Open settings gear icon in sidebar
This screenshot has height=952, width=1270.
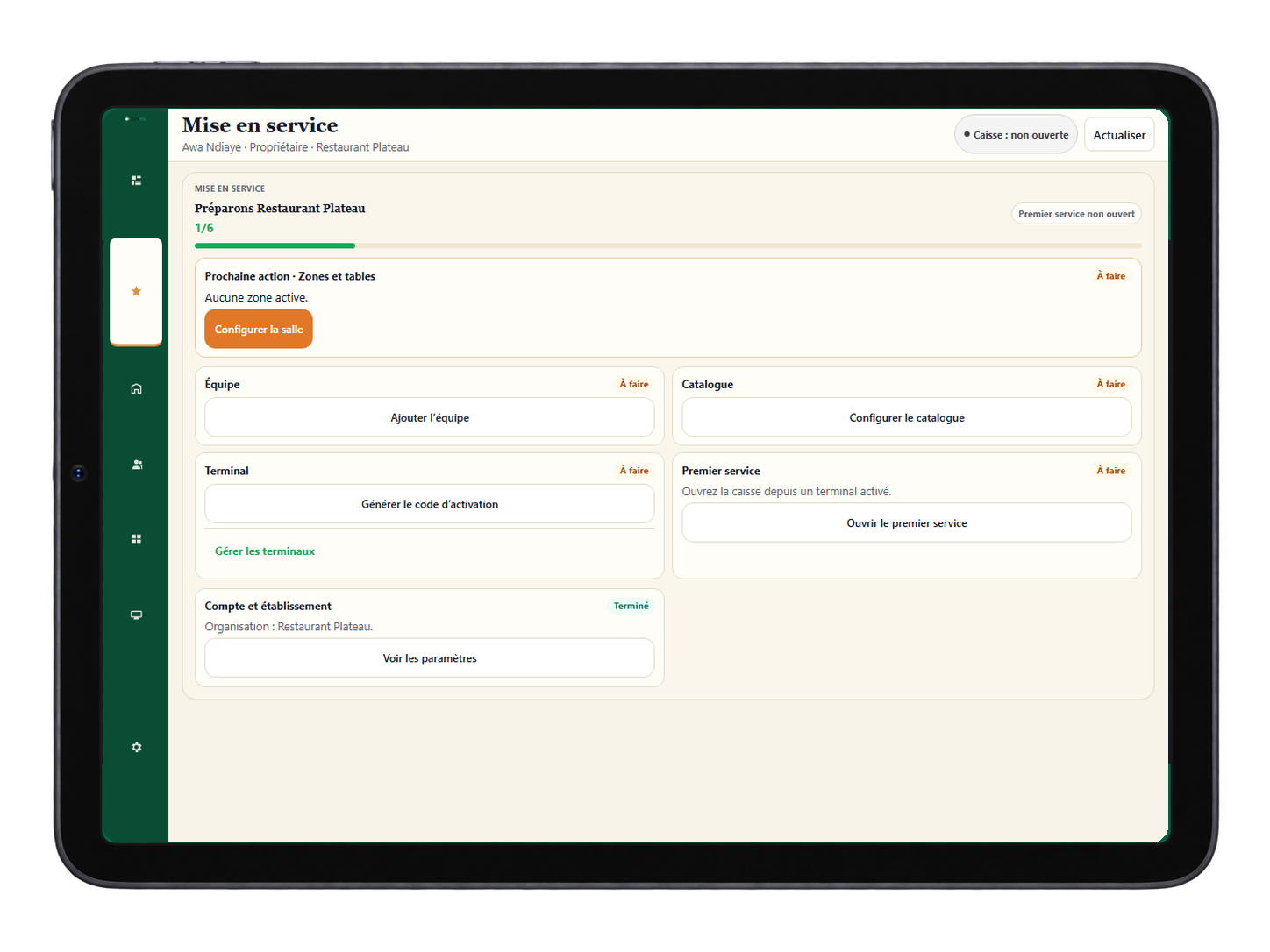coord(136,747)
